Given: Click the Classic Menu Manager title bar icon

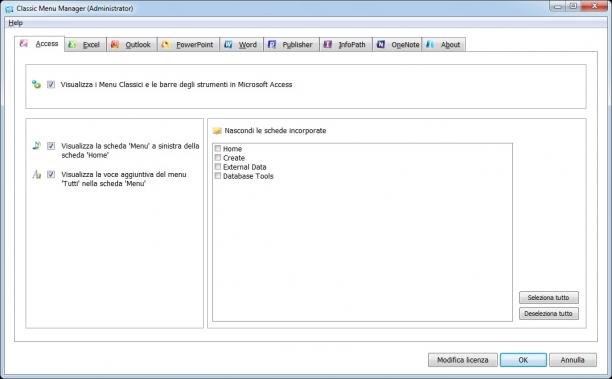Looking at the screenshot, I should click(9, 8).
